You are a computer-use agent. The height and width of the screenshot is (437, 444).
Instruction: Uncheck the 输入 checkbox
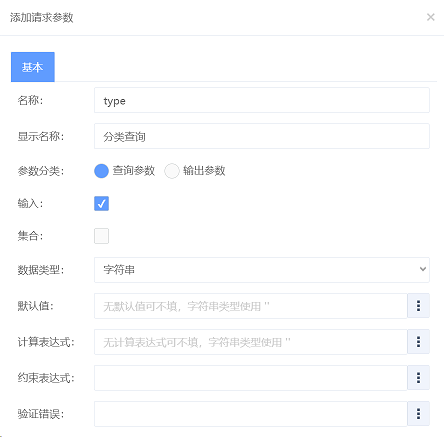pyautogui.click(x=101, y=203)
